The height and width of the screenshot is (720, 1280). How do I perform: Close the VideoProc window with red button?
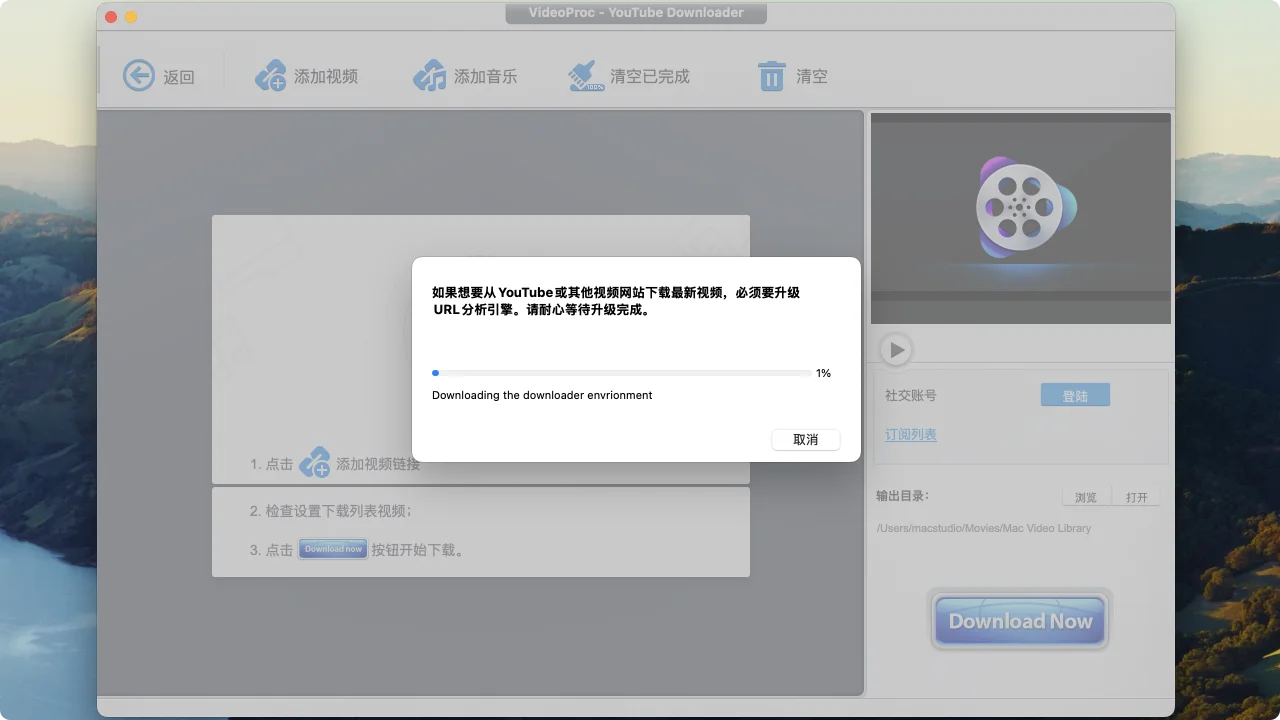[x=111, y=17]
